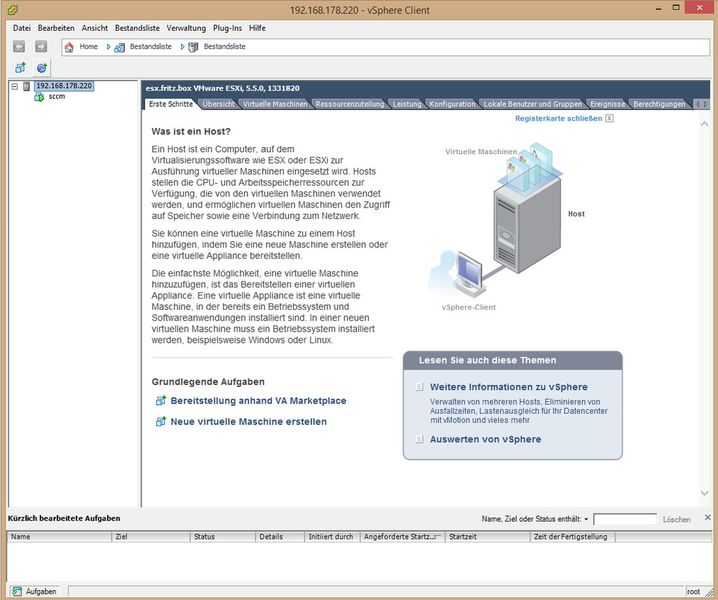Image resolution: width=718 pixels, height=600 pixels.
Task: Sort tasks by the Details column header
Action: coord(280,536)
